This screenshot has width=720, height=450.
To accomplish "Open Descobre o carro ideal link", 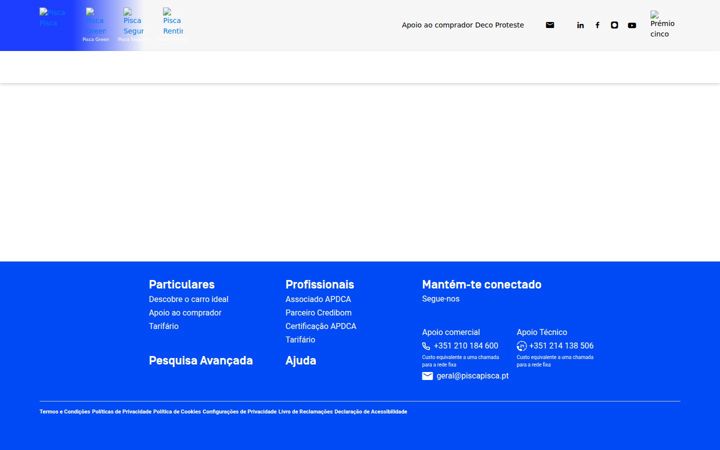I will pyautogui.click(x=188, y=299).
